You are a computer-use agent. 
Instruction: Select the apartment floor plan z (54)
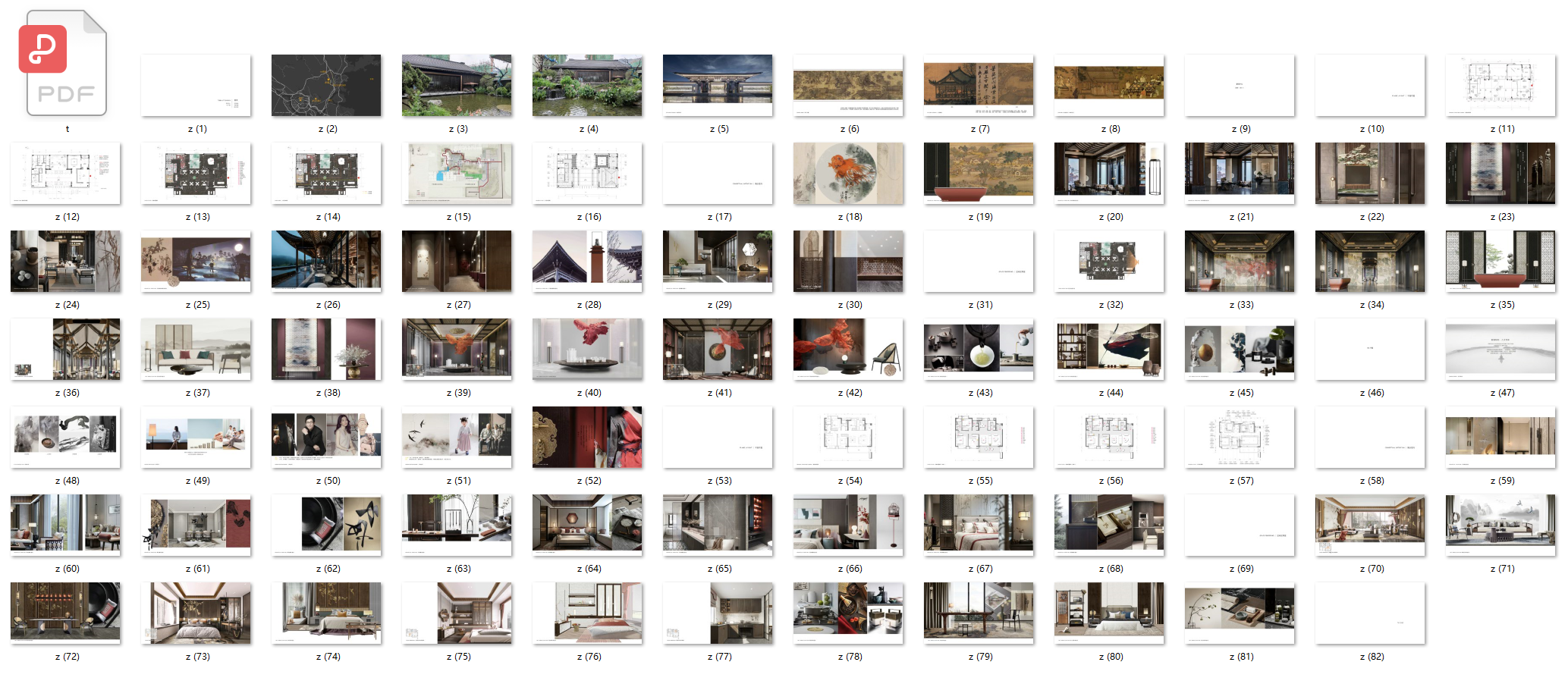pyautogui.click(x=848, y=437)
